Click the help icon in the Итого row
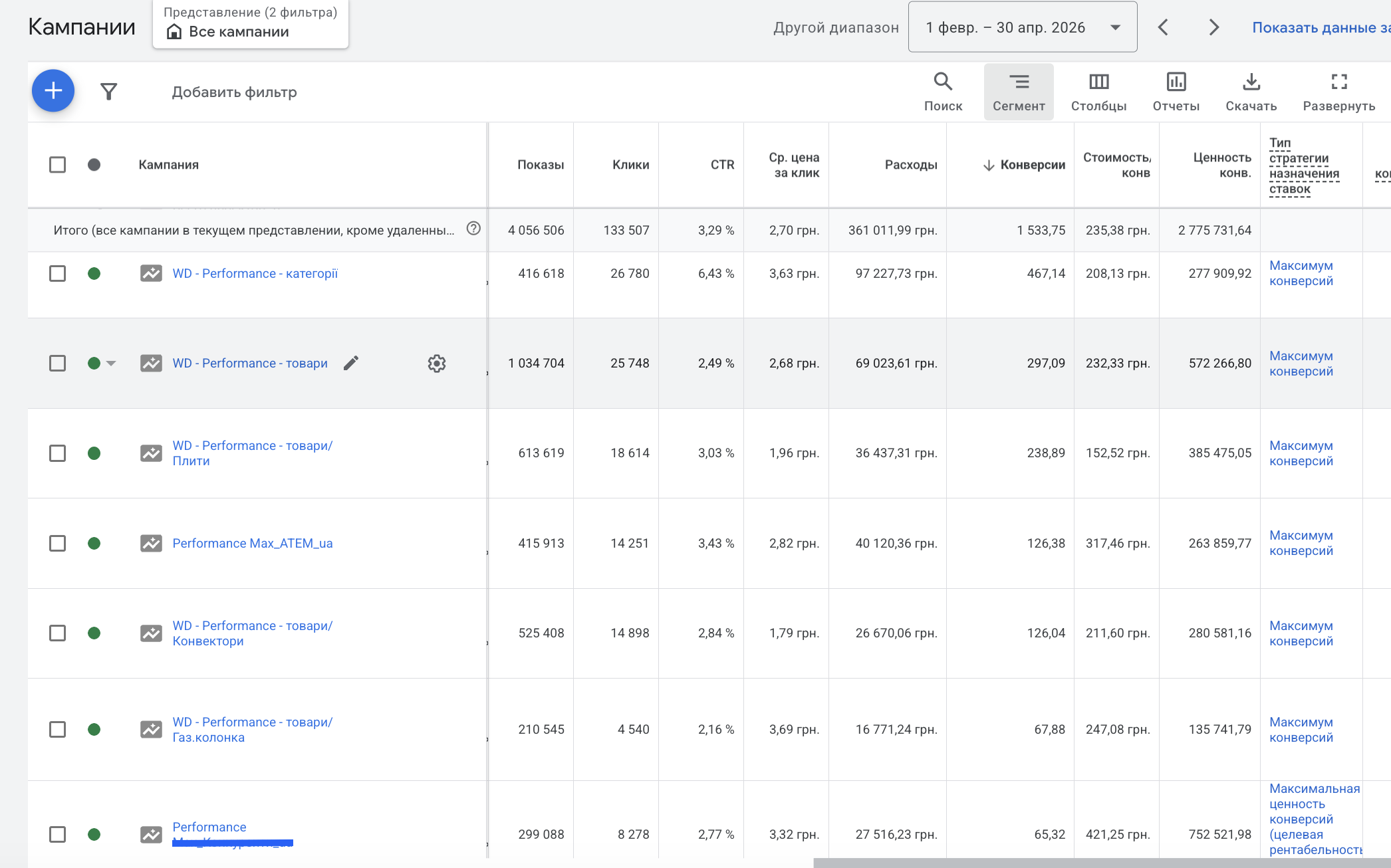 pyautogui.click(x=473, y=229)
